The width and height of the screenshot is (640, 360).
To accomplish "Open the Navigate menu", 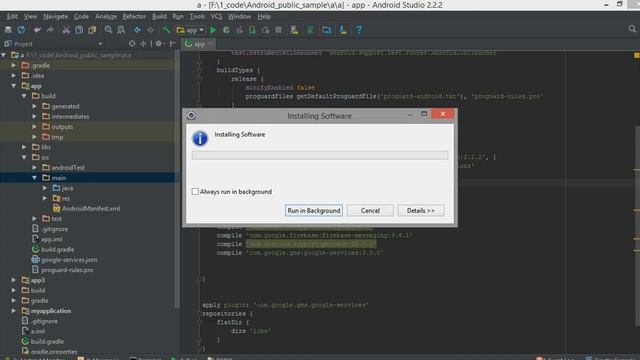I will pyautogui.click(x=56, y=16).
